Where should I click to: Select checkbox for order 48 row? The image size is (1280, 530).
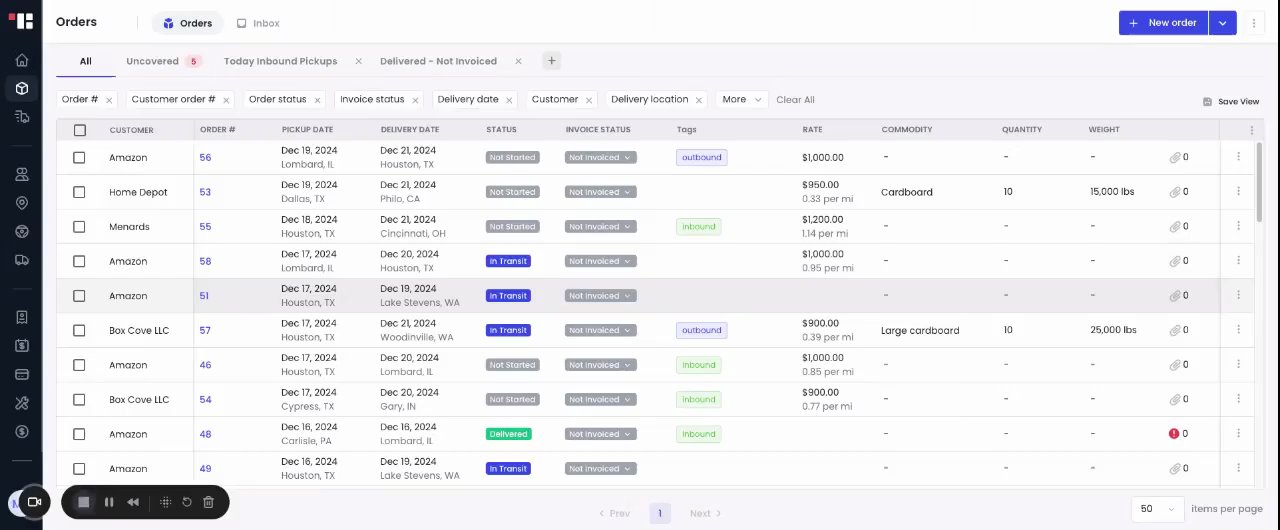79,434
